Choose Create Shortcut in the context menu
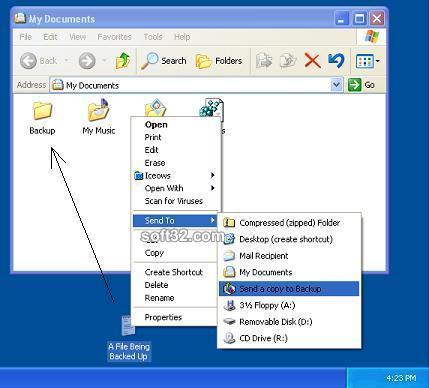Image resolution: width=429 pixels, height=388 pixels. [175, 272]
